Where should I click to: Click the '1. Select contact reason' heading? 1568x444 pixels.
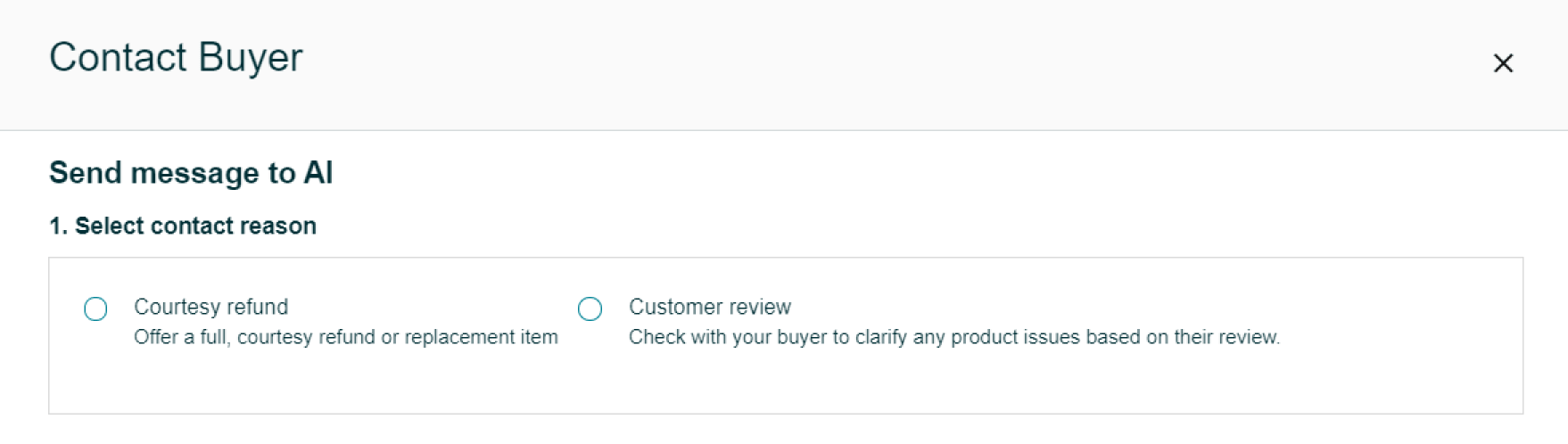tap(183, 226)
